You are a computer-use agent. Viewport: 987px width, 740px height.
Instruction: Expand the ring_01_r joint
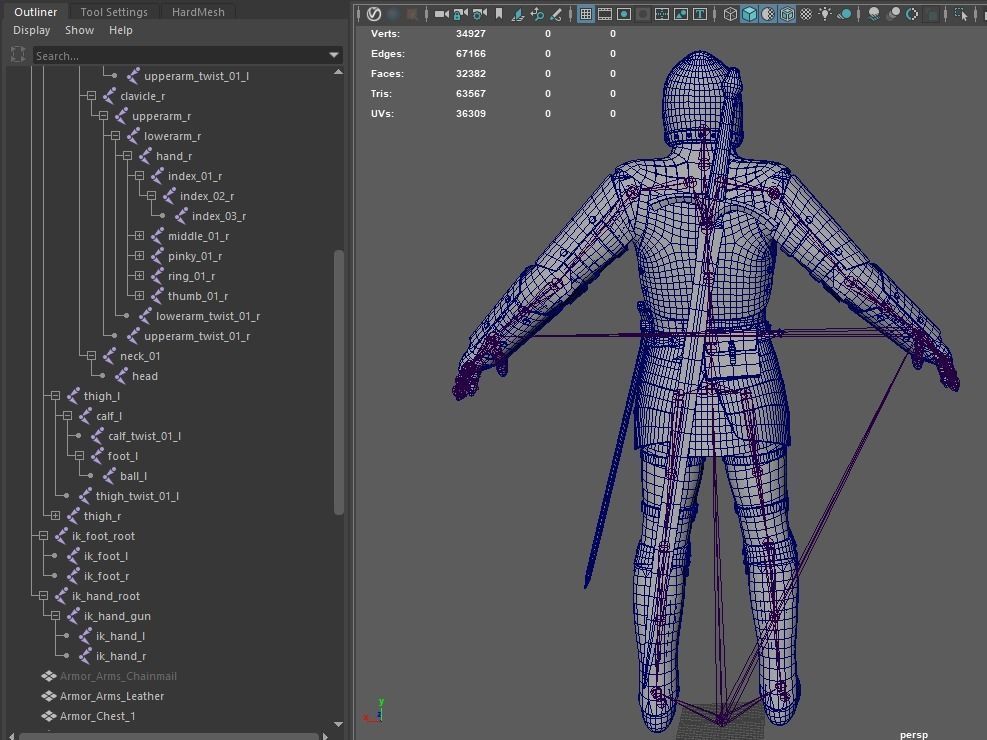click(x=139, y=276)
